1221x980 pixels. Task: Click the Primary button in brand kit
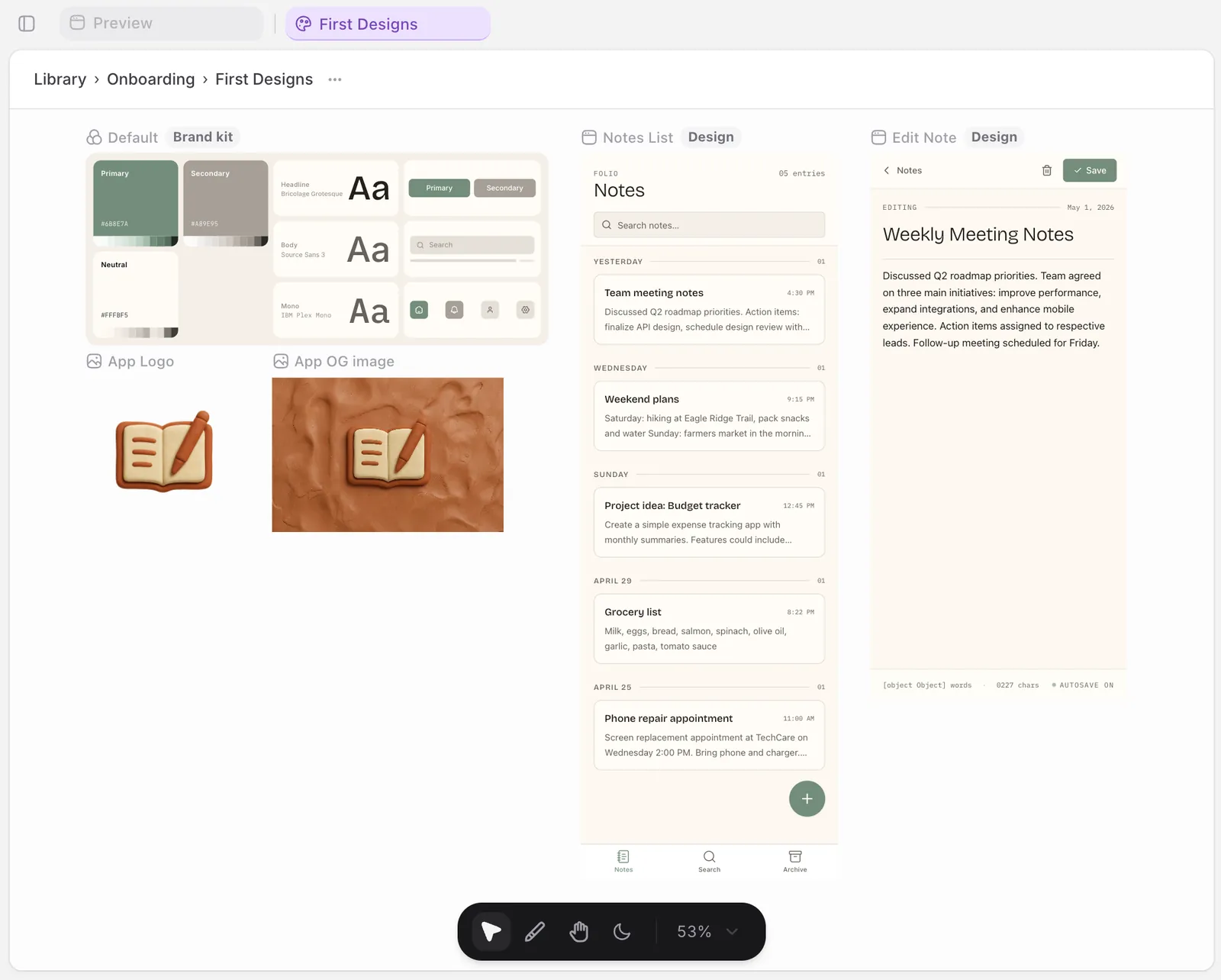440,188
